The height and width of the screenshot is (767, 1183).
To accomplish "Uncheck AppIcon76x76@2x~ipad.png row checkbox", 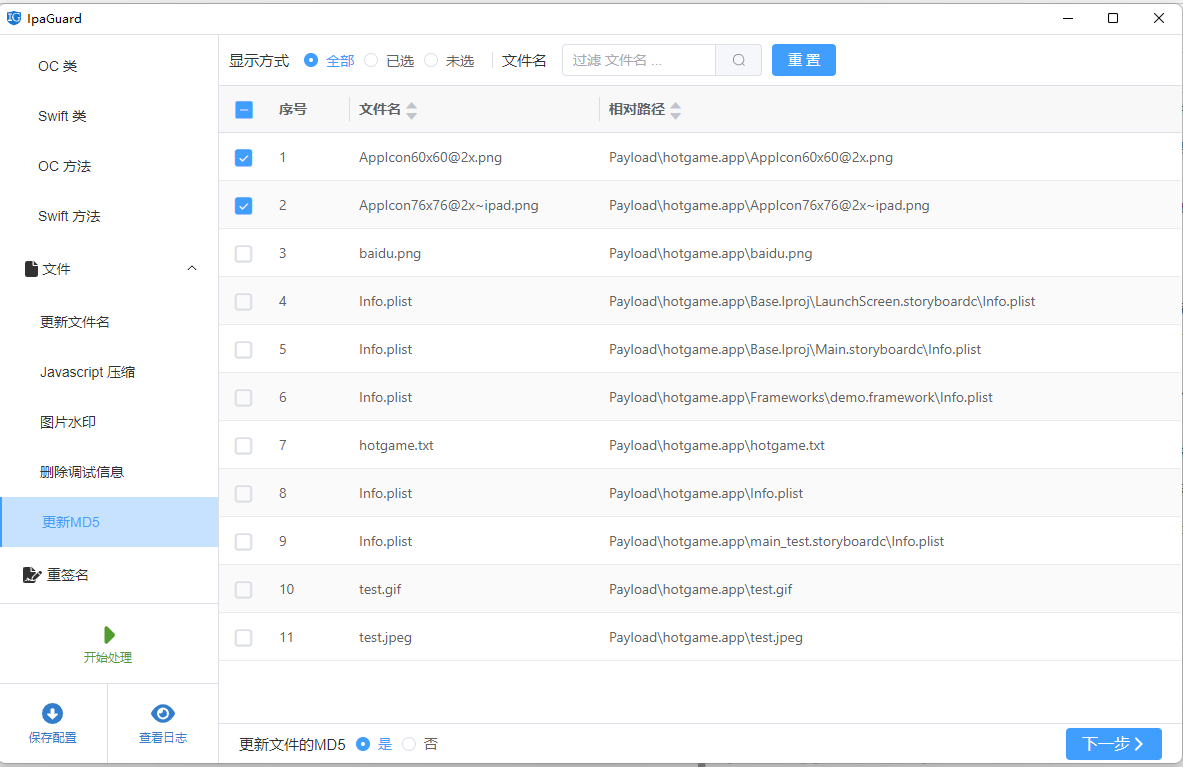I will [x=244, y=206].
